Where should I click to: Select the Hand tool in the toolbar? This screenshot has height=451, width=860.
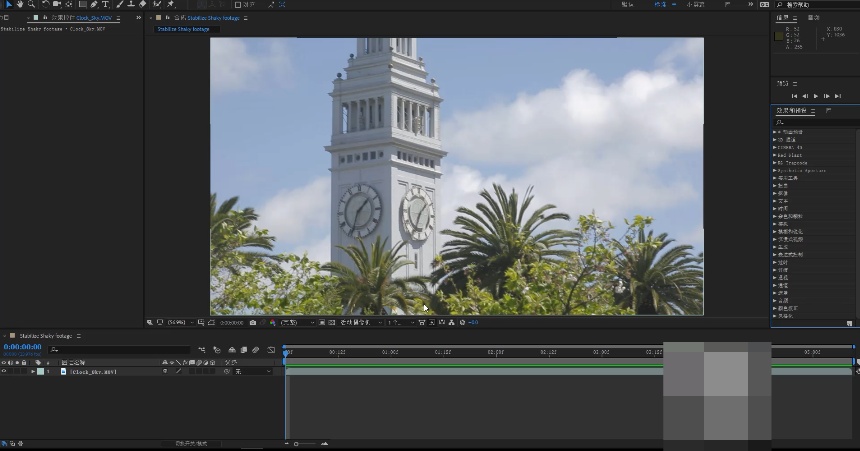tap(19, 4)
